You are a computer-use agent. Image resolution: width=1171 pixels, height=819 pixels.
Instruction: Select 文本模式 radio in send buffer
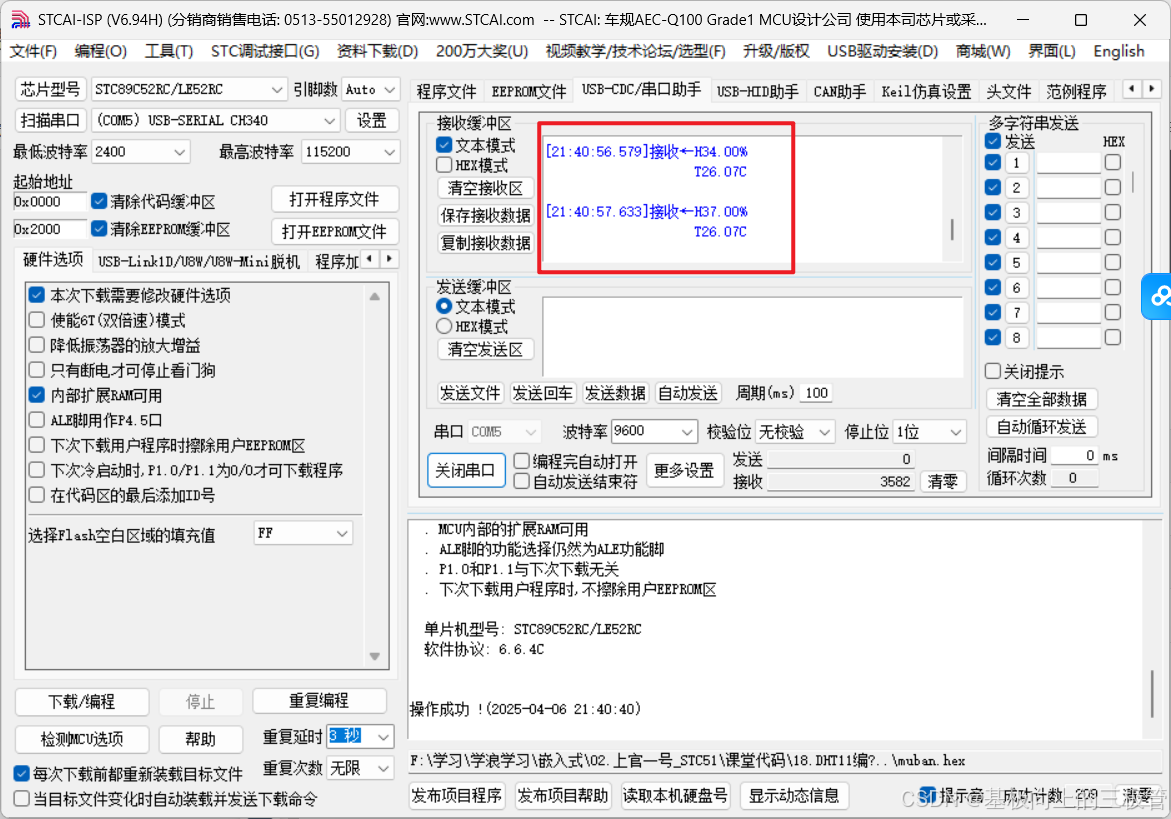[x=444, y=306]
